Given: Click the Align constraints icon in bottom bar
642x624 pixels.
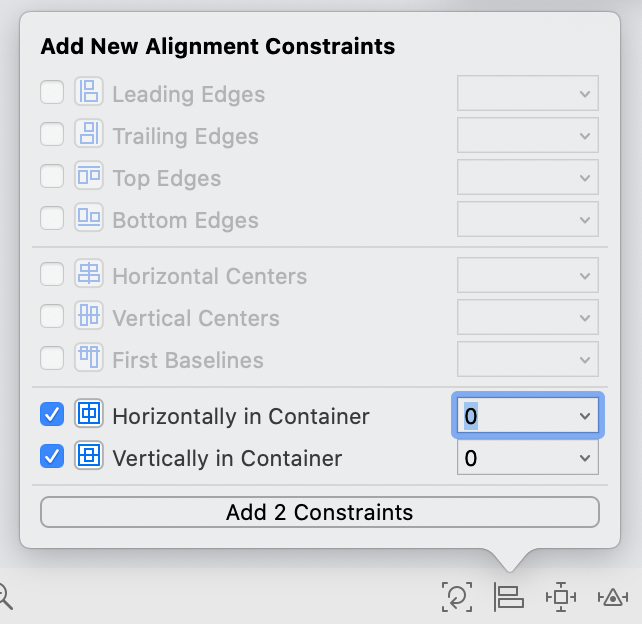Looking at the screenshot, I should pos(509,597).
